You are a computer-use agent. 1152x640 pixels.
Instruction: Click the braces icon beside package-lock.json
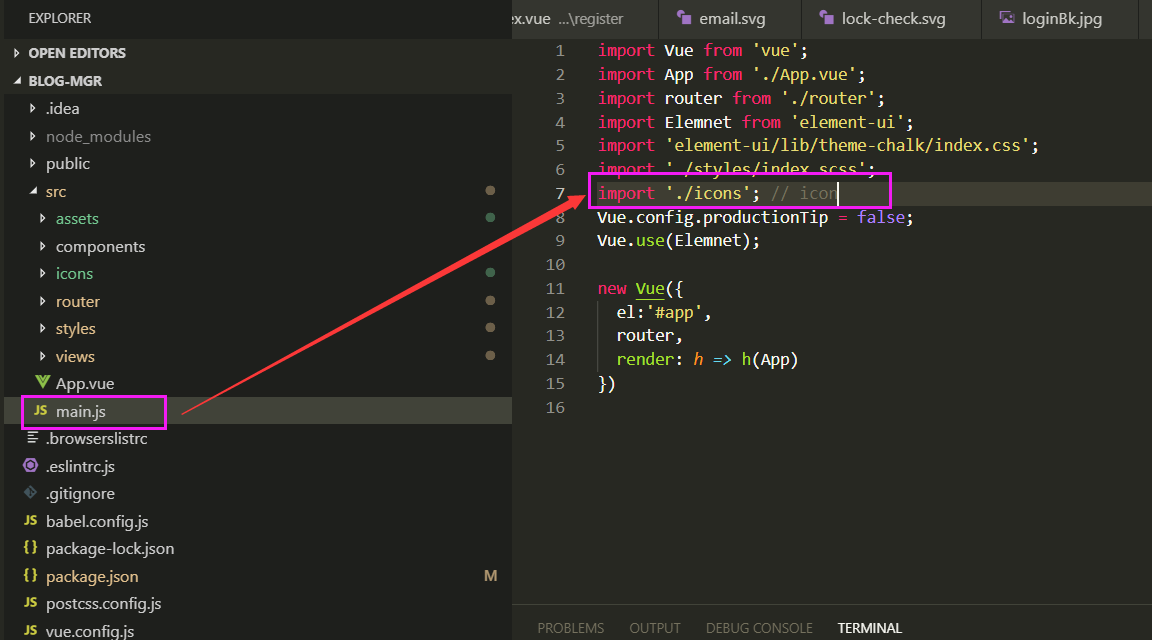pos(31,547)
